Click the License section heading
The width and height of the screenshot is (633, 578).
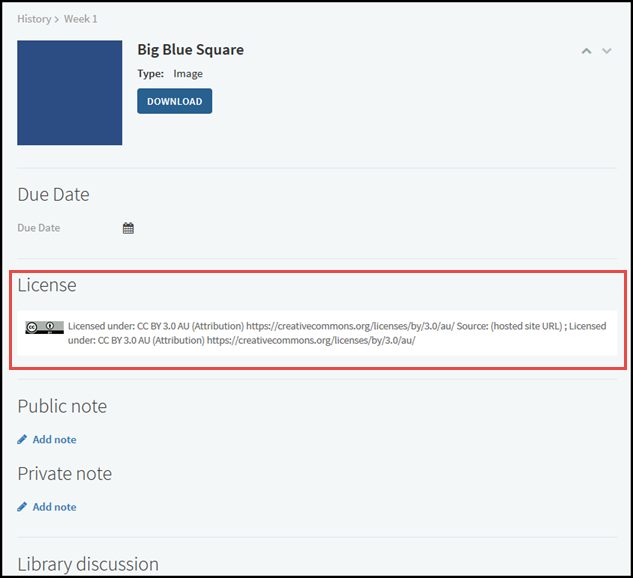(47, 285)
